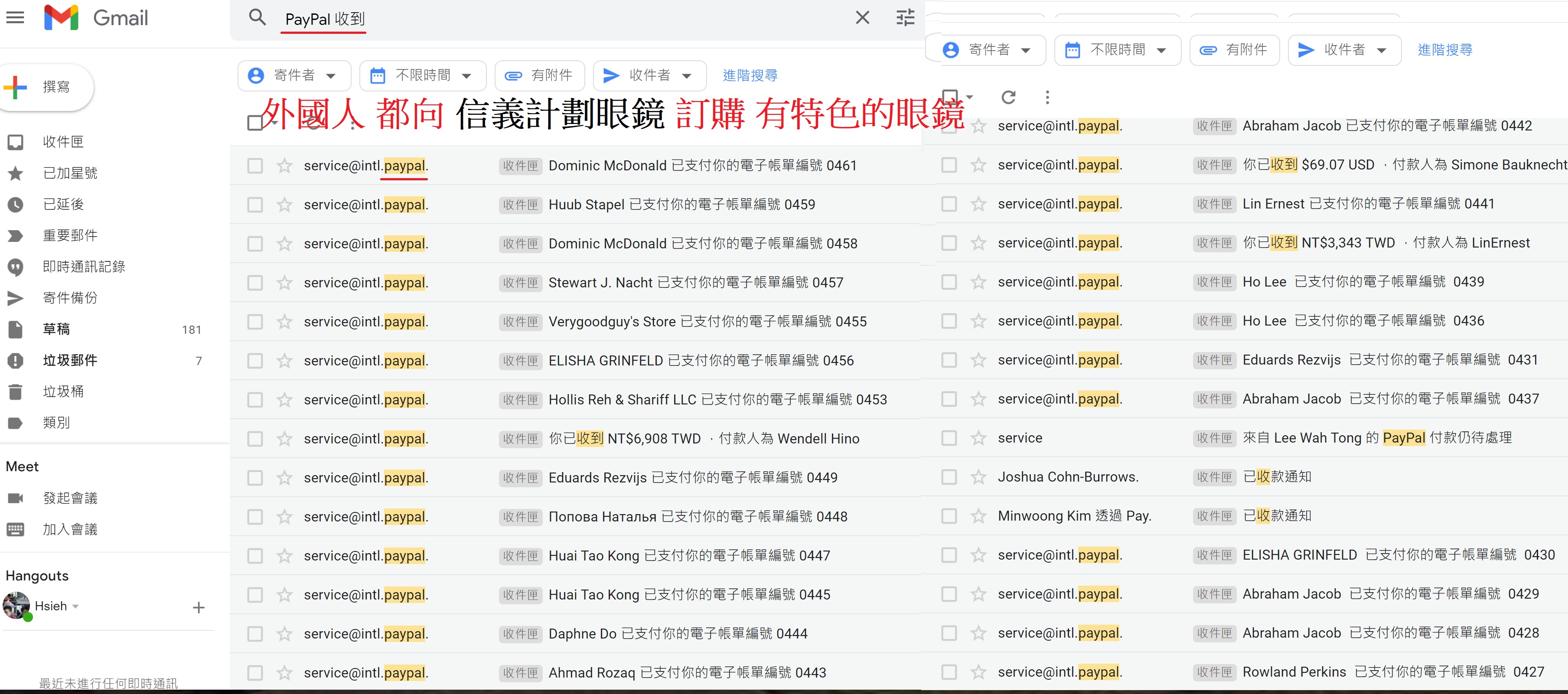Star the Joshua Cohn-Burrows 已收款通知 email

tap(978, 477)
